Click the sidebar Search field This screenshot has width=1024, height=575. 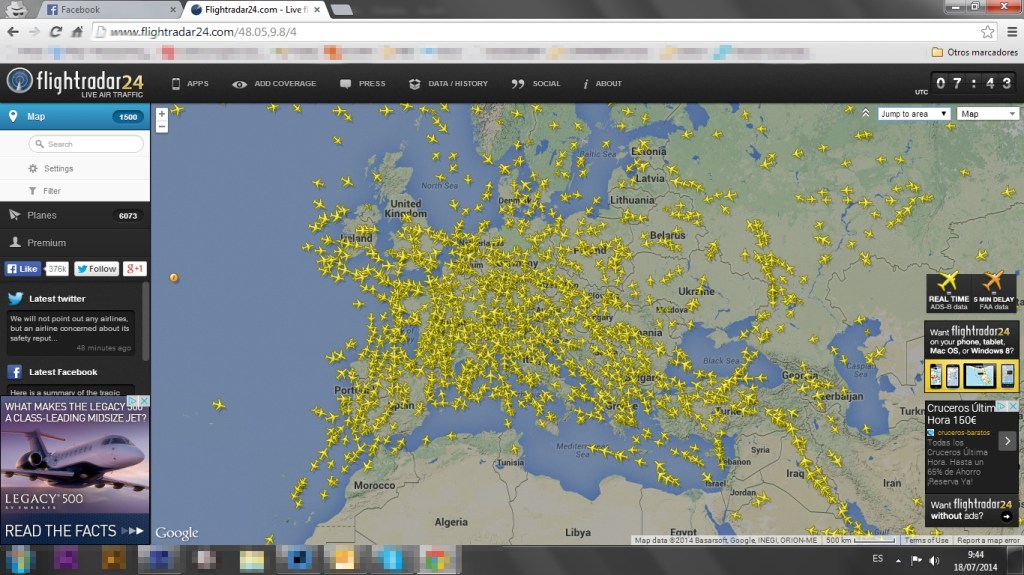[x=86, y=144]
